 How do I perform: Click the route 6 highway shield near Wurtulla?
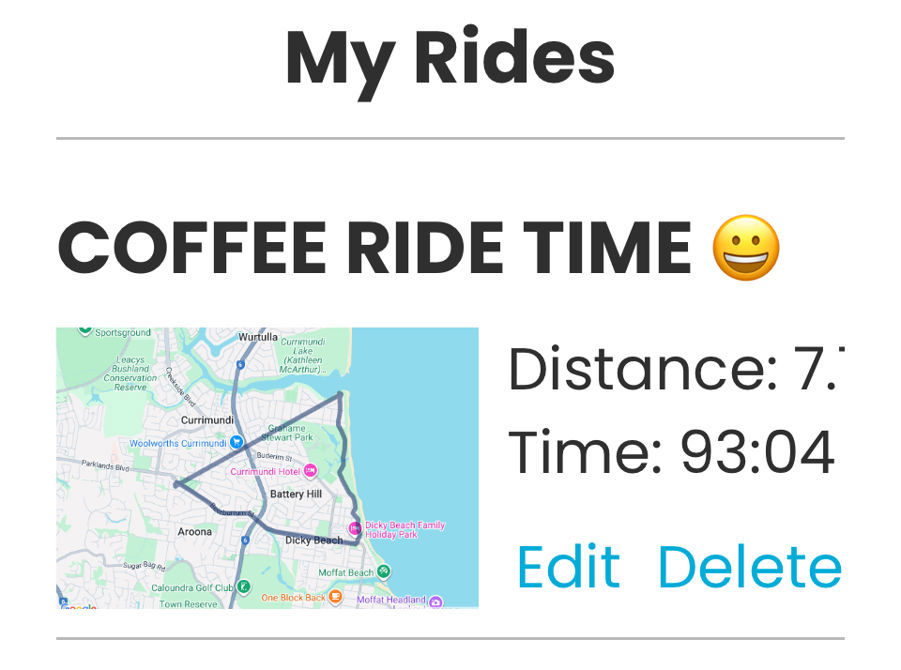click(239, 363)
